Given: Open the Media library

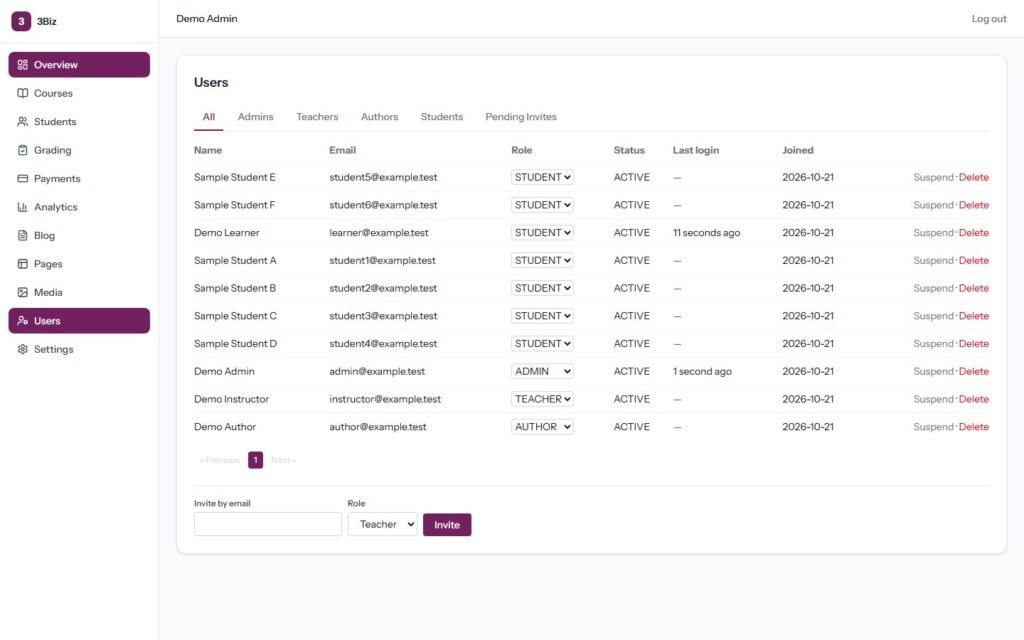Looking at the screenshot, I should (79, 292).
